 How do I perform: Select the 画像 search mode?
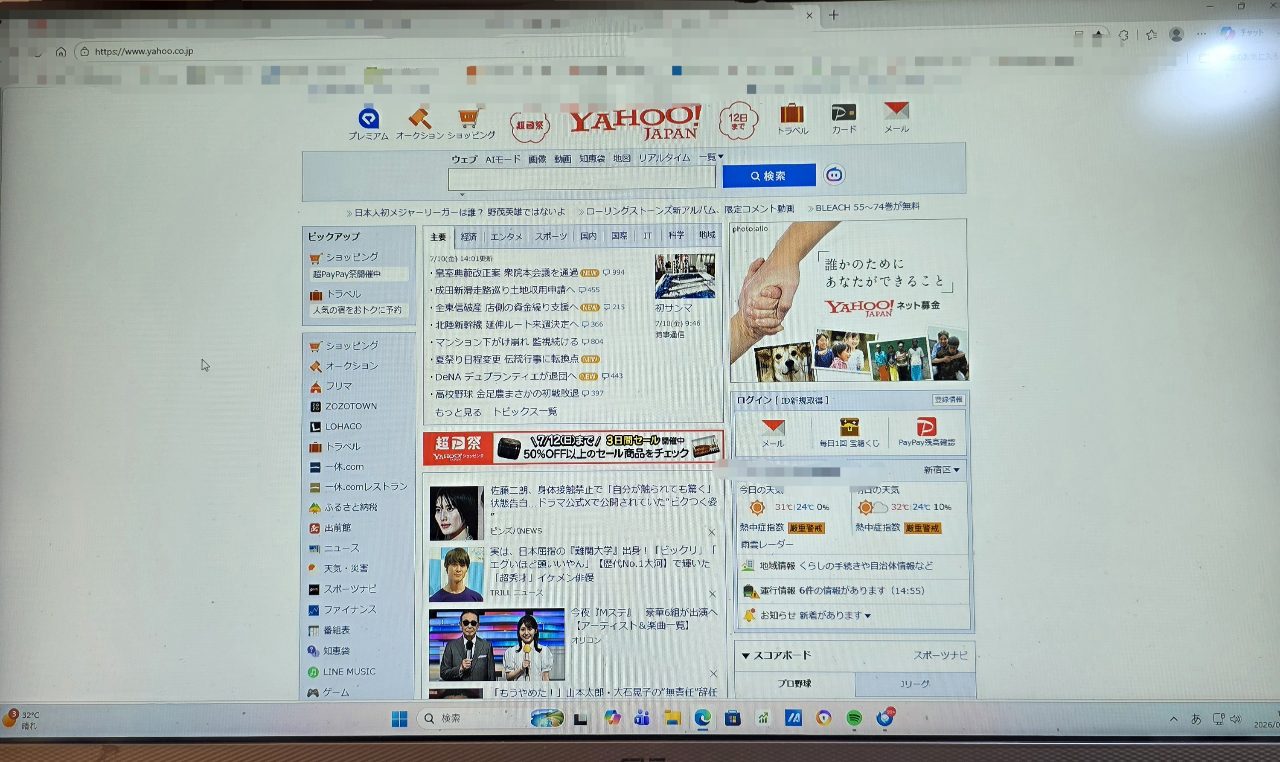pyautogui.click(x=537, y=159)
